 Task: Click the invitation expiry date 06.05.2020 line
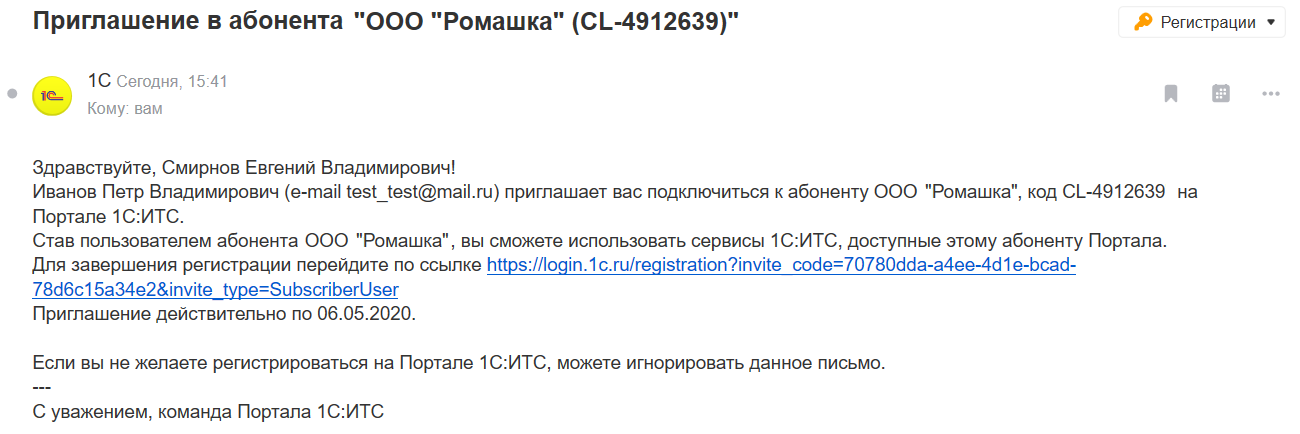tap(223, 314)
